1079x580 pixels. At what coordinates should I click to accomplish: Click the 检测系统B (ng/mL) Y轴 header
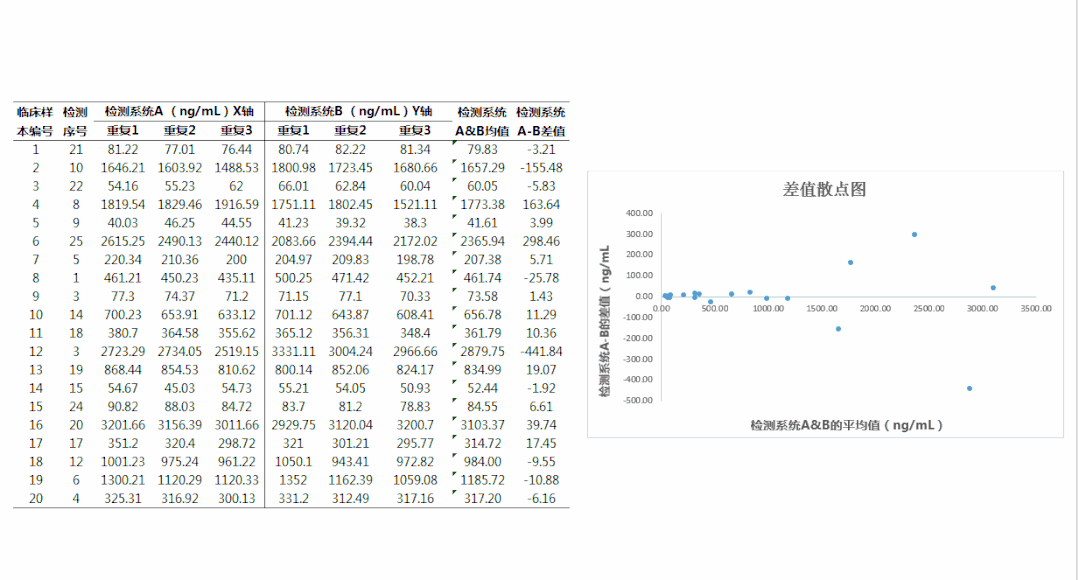(x=358, y=112)
